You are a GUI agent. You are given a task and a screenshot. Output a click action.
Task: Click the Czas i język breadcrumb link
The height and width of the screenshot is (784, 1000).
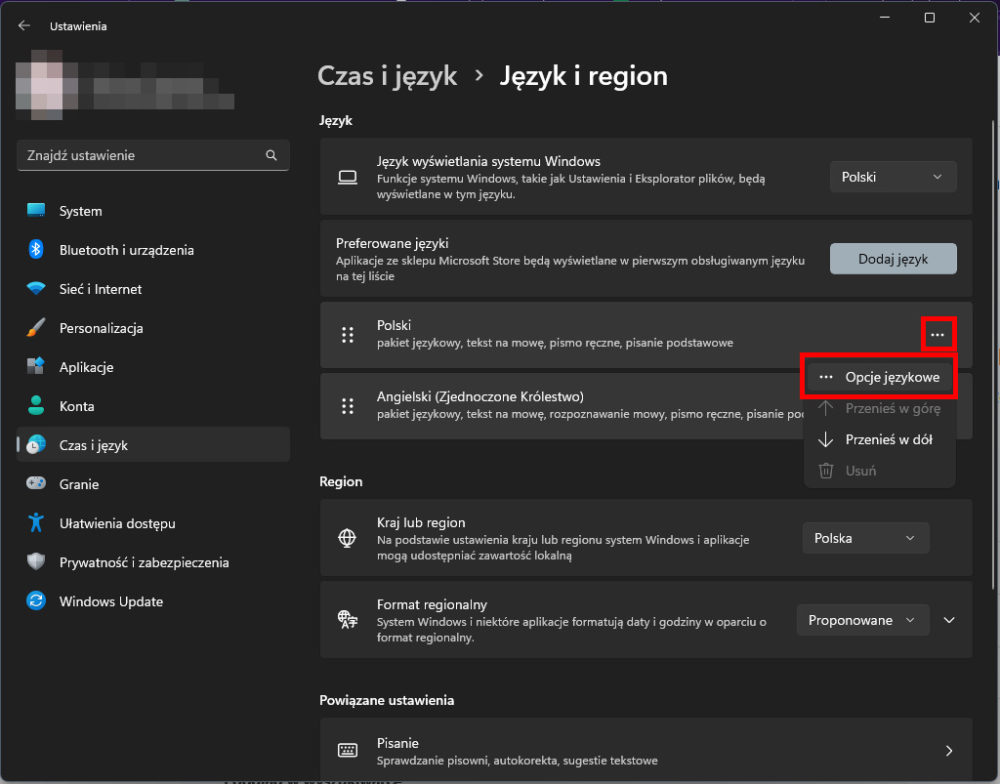pos(387,76)
